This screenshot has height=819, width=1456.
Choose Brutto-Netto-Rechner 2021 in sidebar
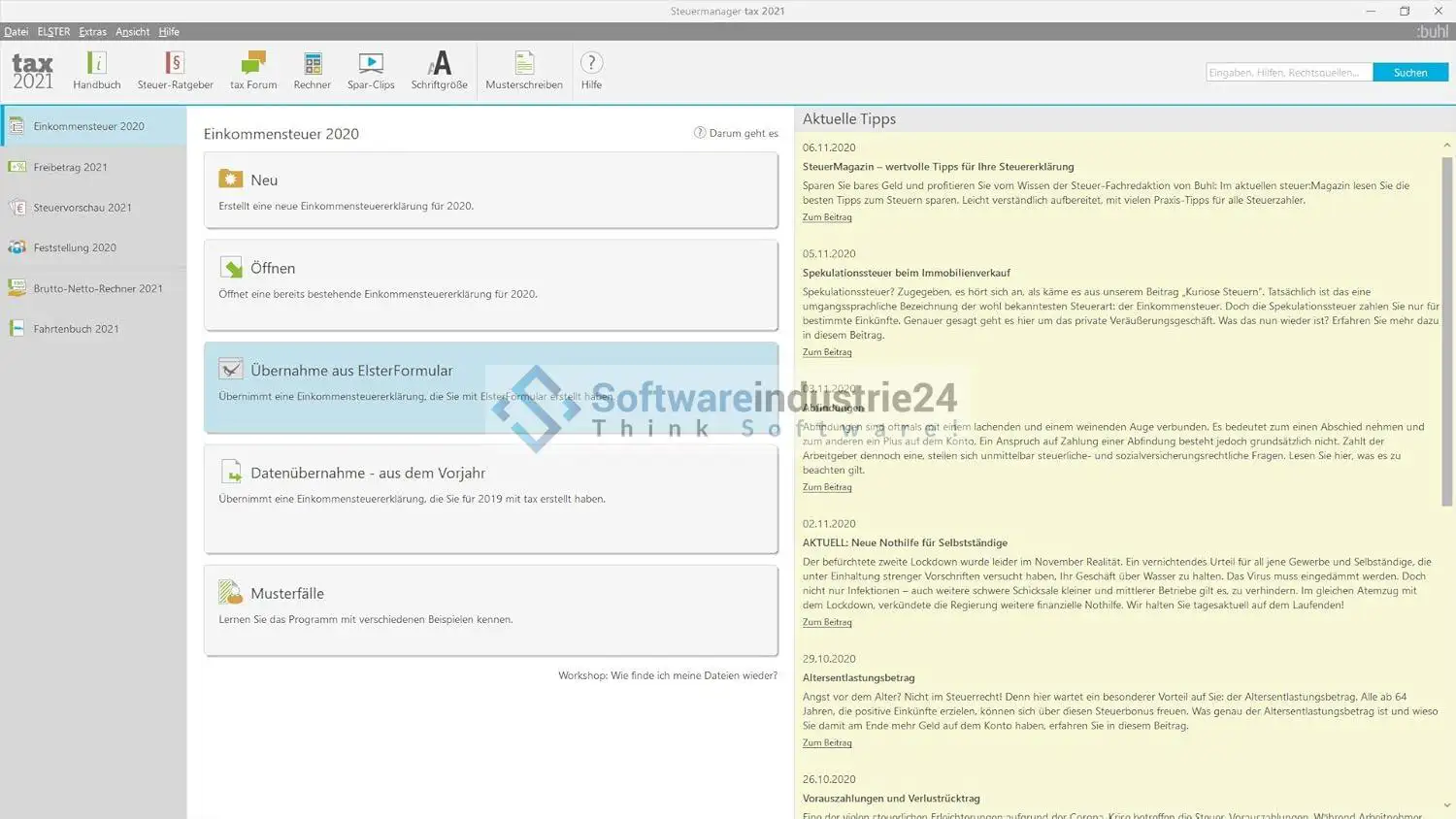[97, 288]
